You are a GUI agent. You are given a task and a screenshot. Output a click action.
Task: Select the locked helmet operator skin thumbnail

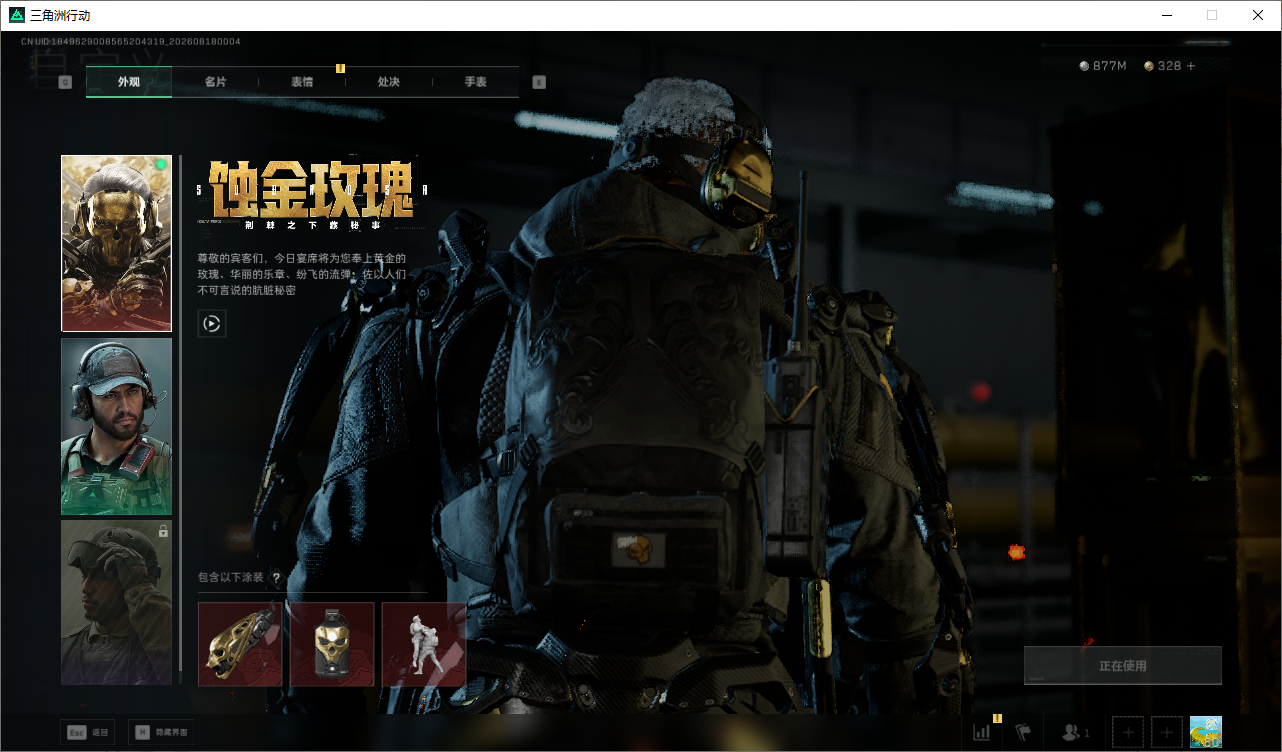117,602
